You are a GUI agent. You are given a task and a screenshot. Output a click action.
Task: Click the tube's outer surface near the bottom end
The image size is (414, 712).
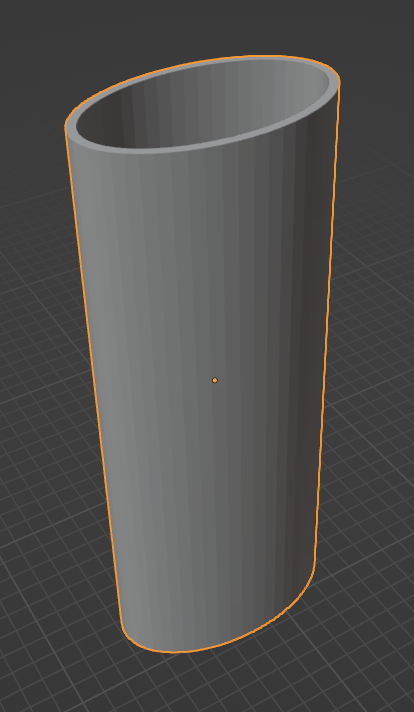(x=204, y=608)
